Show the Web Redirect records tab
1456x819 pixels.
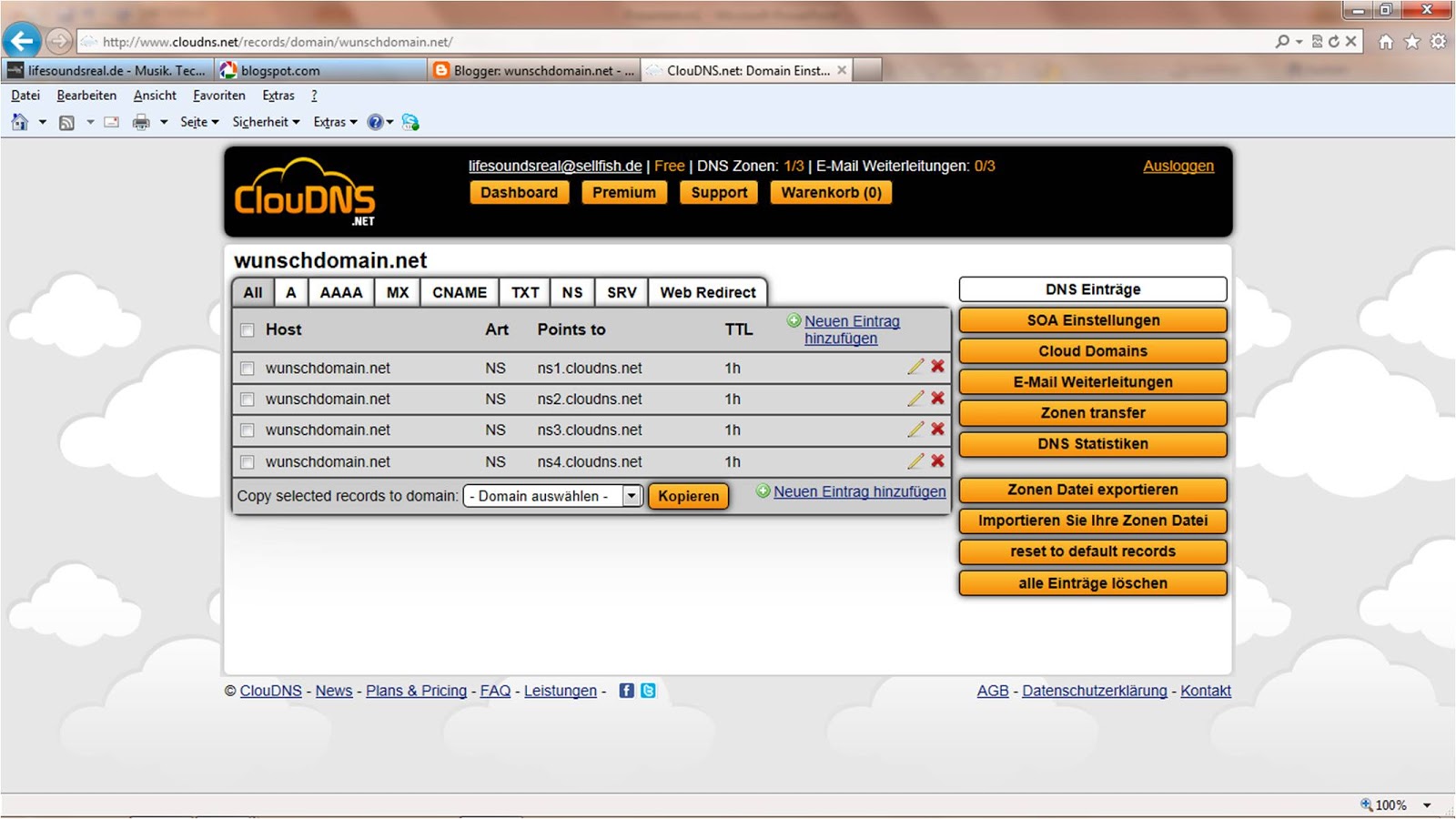pyautogui.click(x=708, y=292)
